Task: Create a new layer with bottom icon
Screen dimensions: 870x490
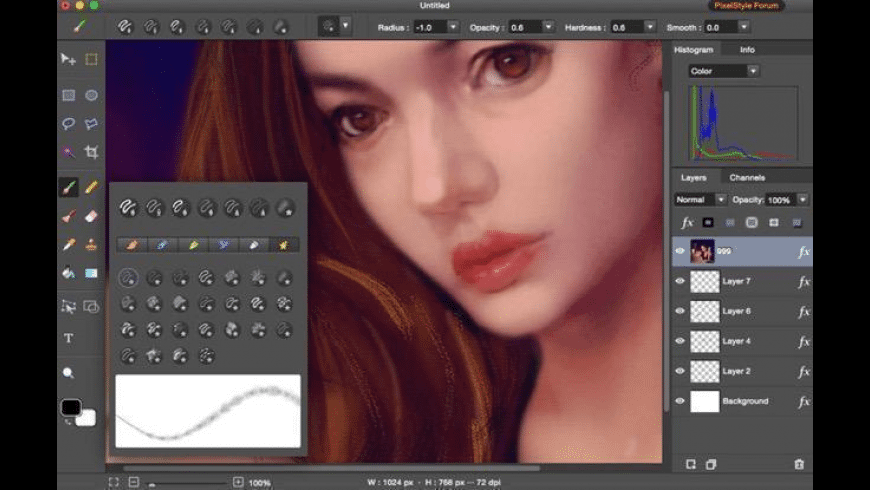Action: pyautogui.click(x=690, y=464)
